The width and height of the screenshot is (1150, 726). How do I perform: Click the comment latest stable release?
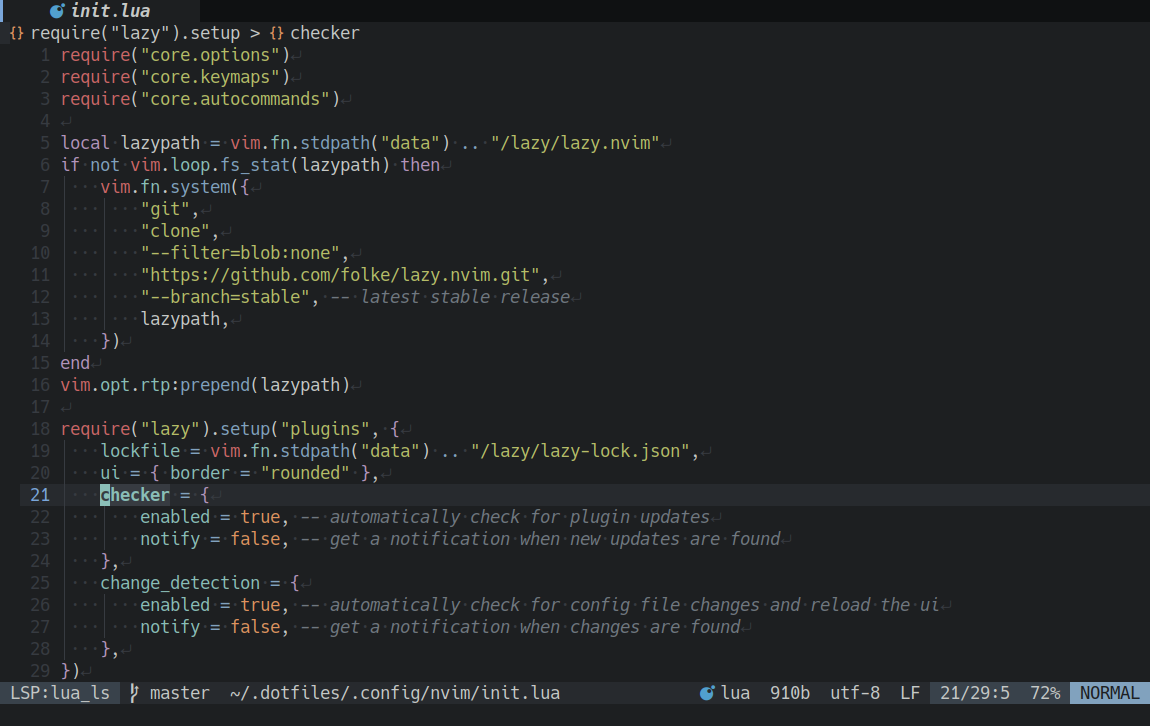(x=465, y=297)
